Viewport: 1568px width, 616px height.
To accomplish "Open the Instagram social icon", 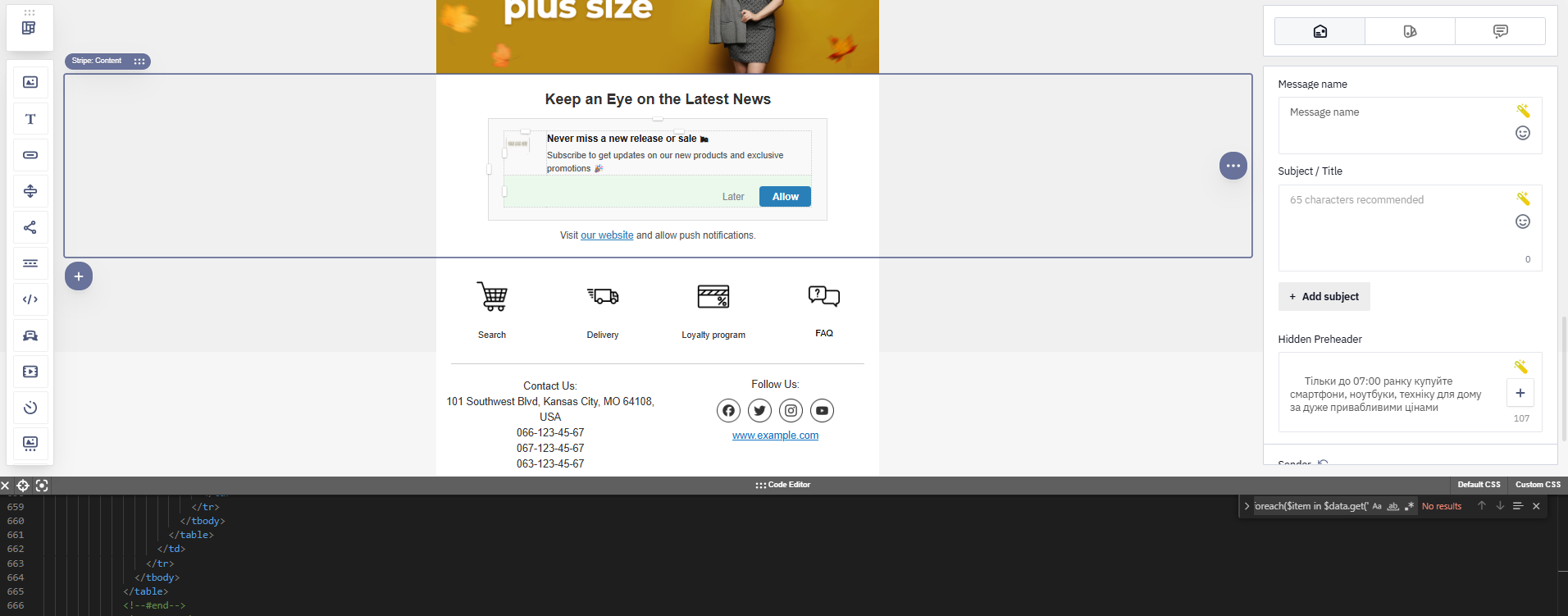I will (791, 410).
